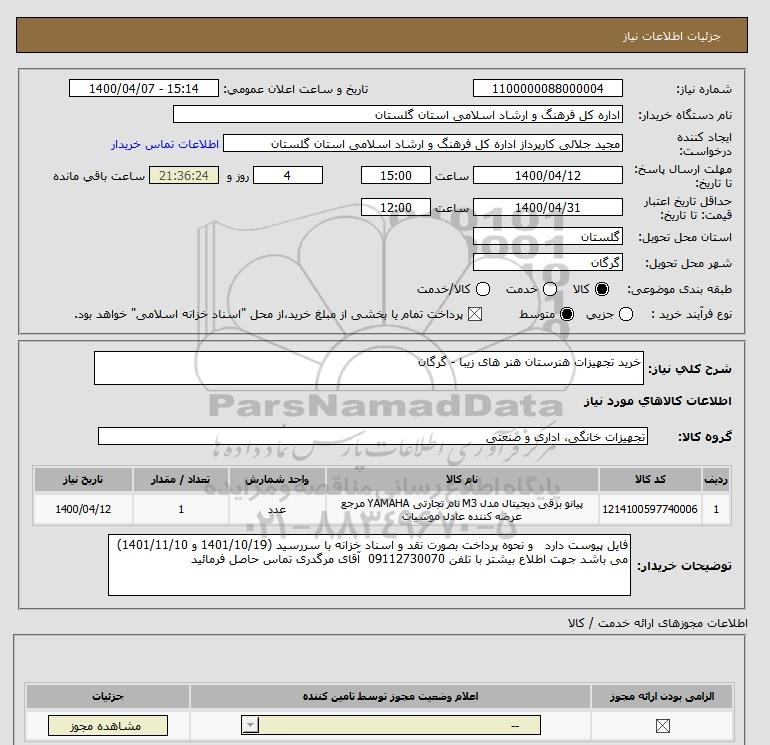Click the گروه کالا field
The image size is (770, 745).
pos(373,436)
